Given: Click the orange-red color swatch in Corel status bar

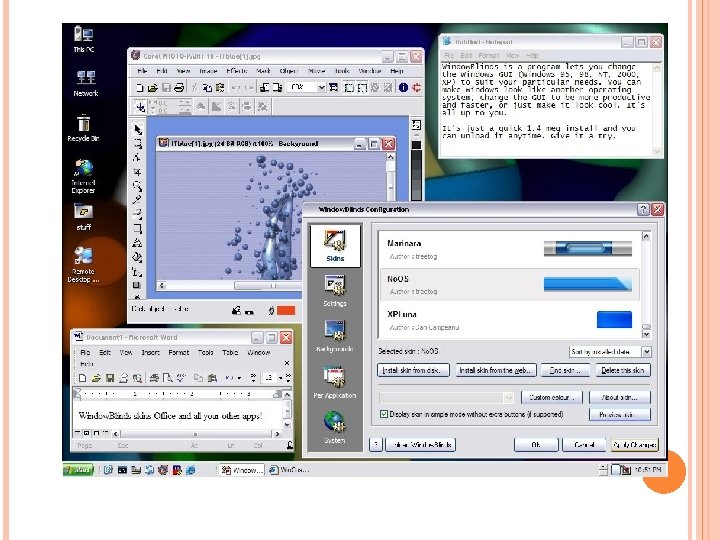Looking at the screenshot, I should pyautogui.click(x=286, y=311).
